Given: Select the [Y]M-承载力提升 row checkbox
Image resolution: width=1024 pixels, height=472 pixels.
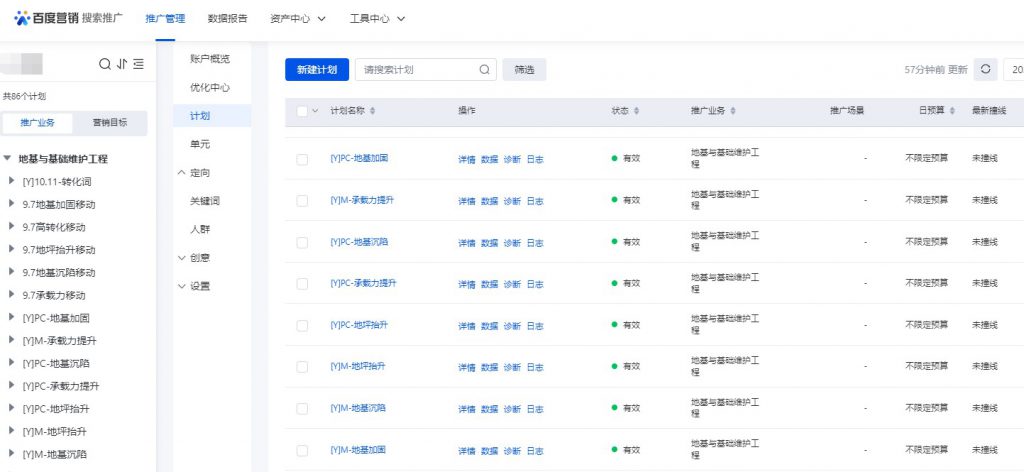Looking at the screenshot, I should point(302,201).
